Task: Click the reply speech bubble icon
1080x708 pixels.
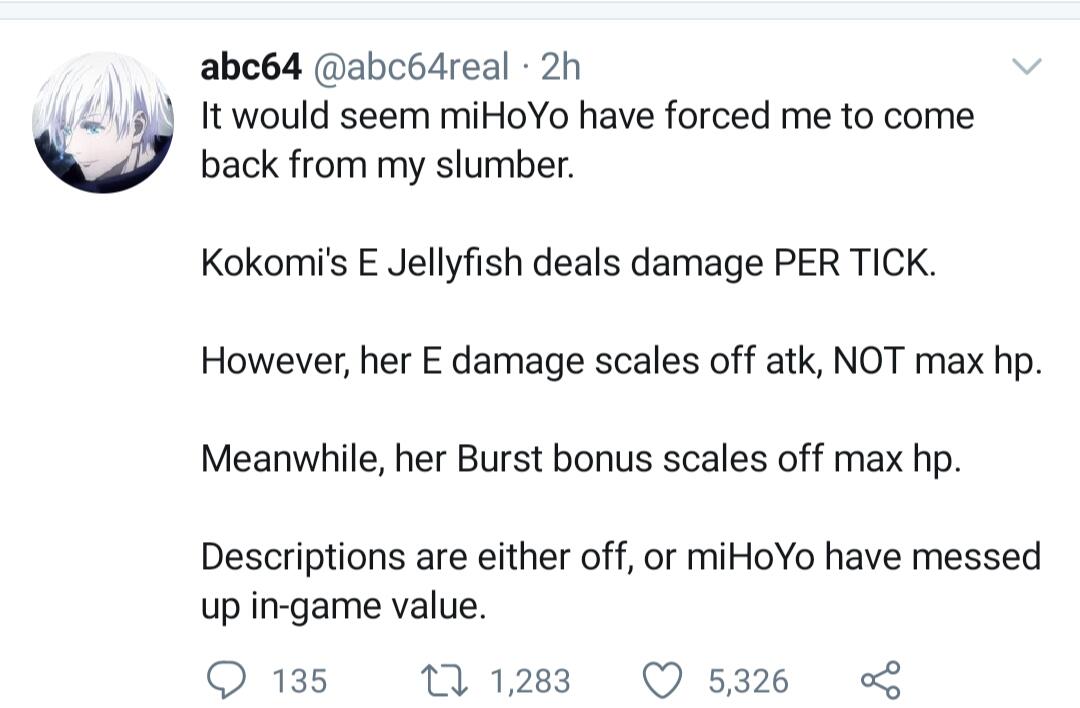Action: click(227, 680)
